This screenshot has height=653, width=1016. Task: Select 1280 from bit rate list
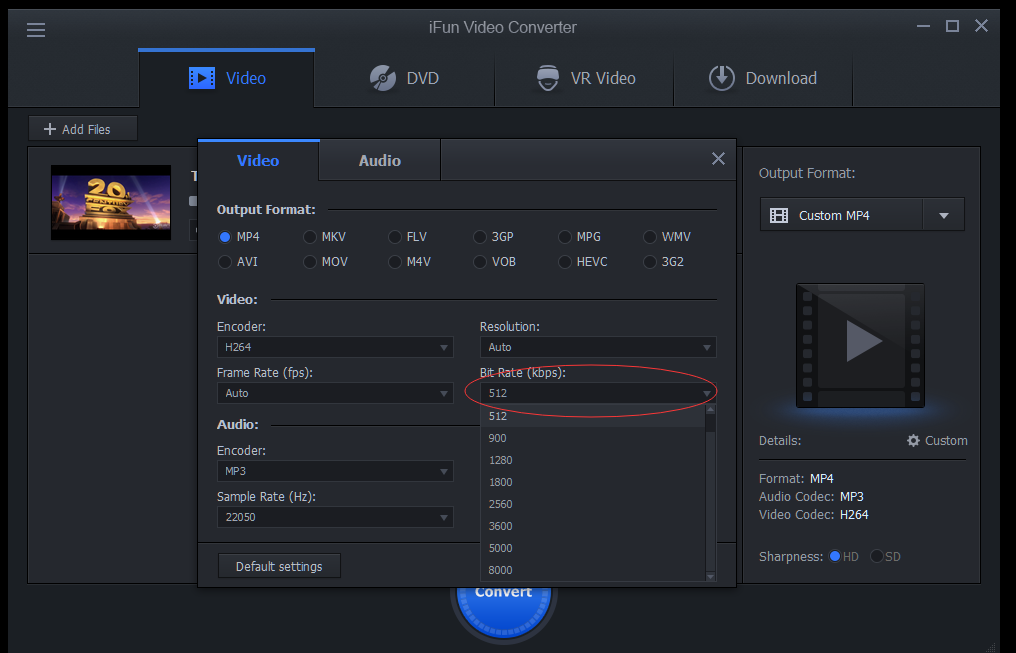[593, 460]
